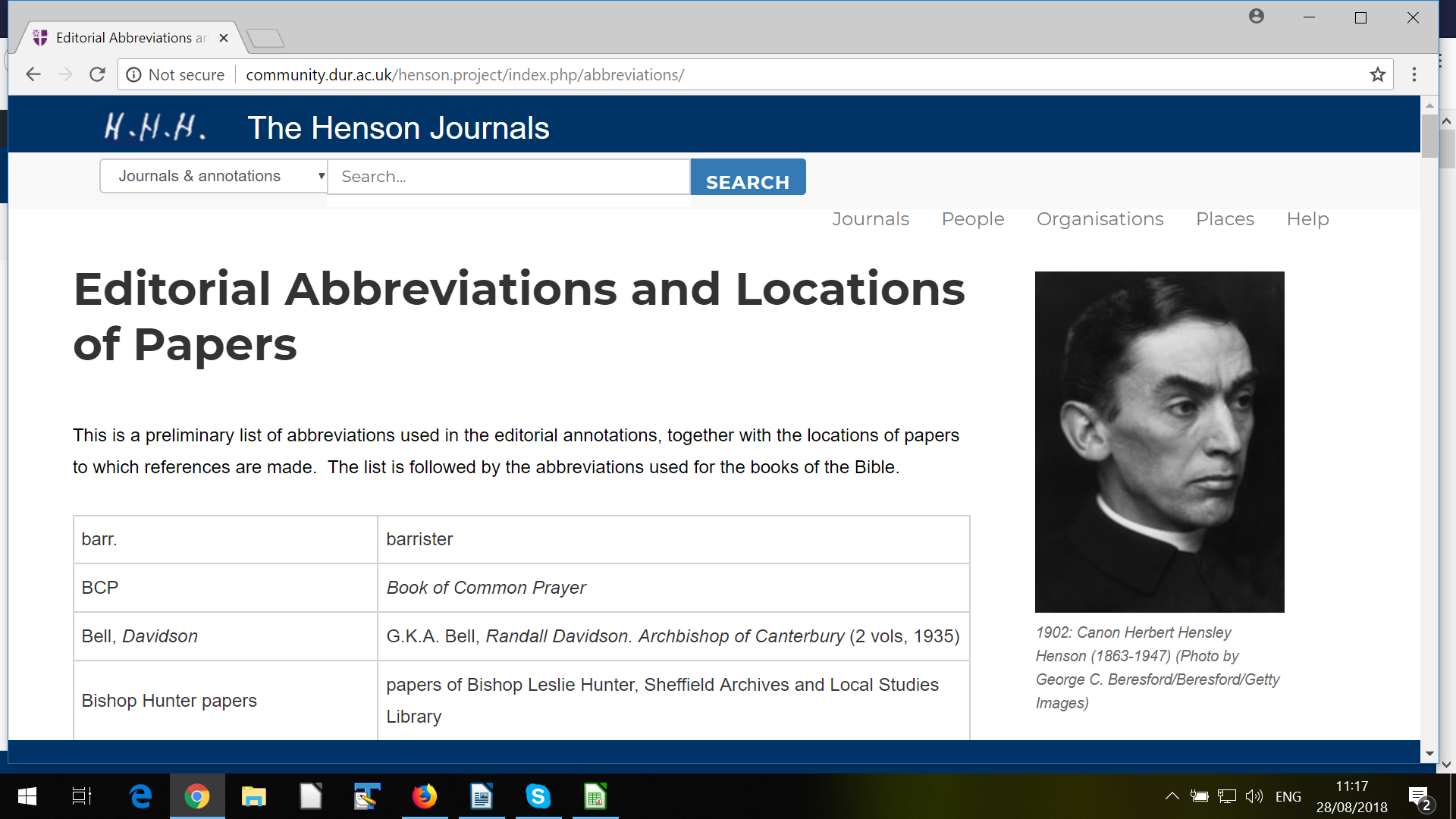Open Skype from the taskbar
1456x819 pixels.
click(538, 796)
